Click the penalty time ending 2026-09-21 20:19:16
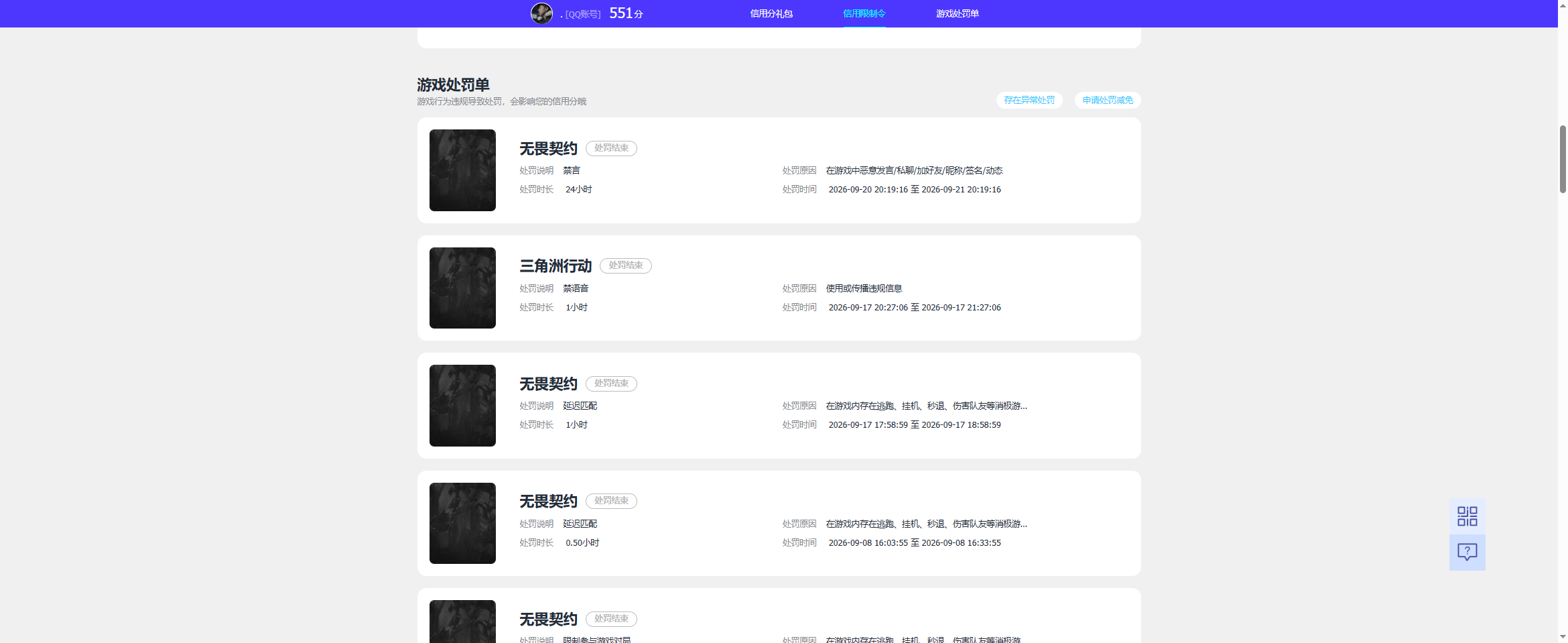This screenshot has width=1568, height=643. [915, 190]
